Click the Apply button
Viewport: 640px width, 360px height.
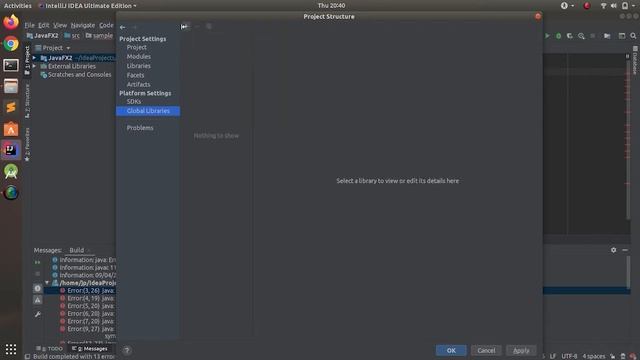521,350
